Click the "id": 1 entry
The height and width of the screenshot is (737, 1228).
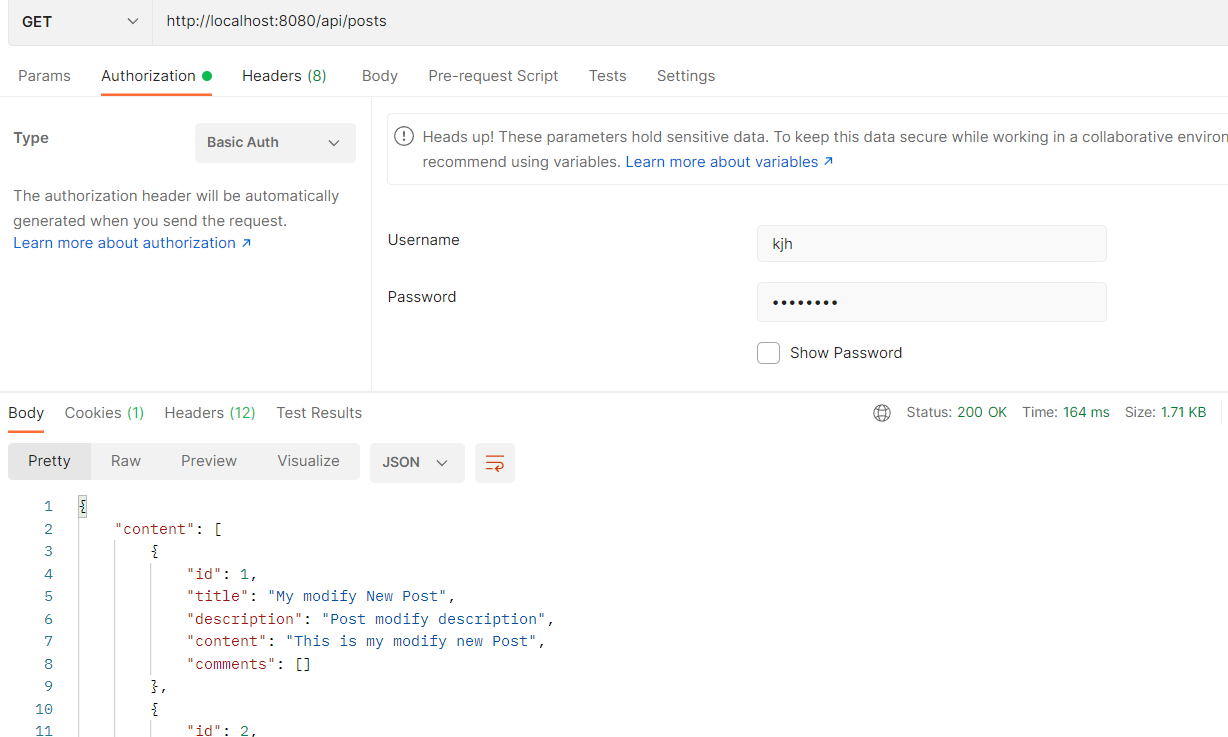222,574
